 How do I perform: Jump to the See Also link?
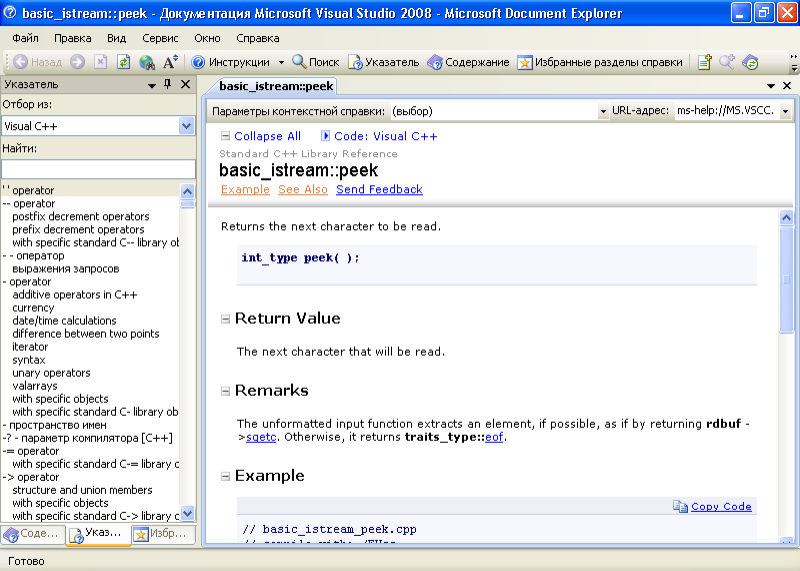click(x=303, y=189)
